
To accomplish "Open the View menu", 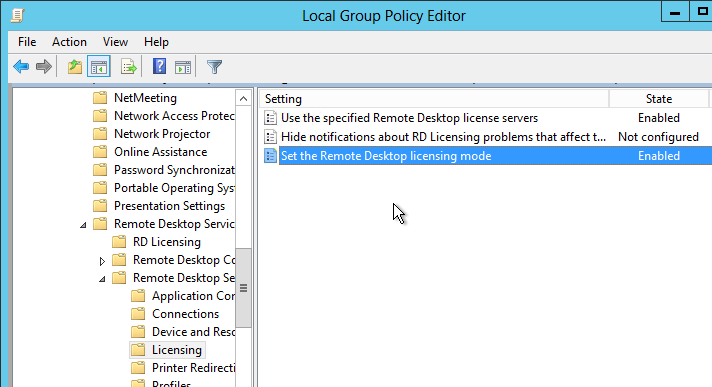I will (115, 42).
